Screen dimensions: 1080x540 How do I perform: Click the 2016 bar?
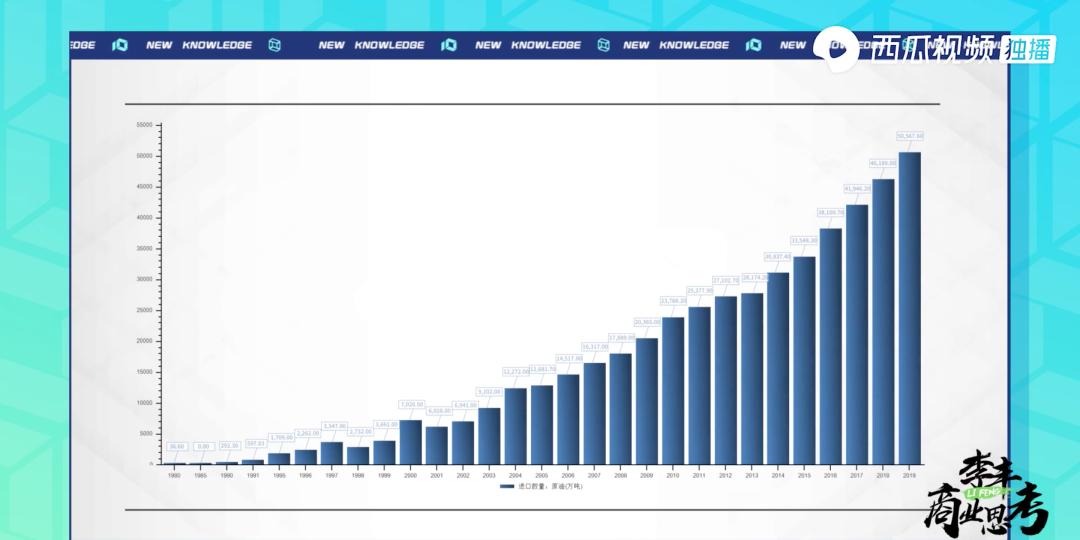[831, 346]
